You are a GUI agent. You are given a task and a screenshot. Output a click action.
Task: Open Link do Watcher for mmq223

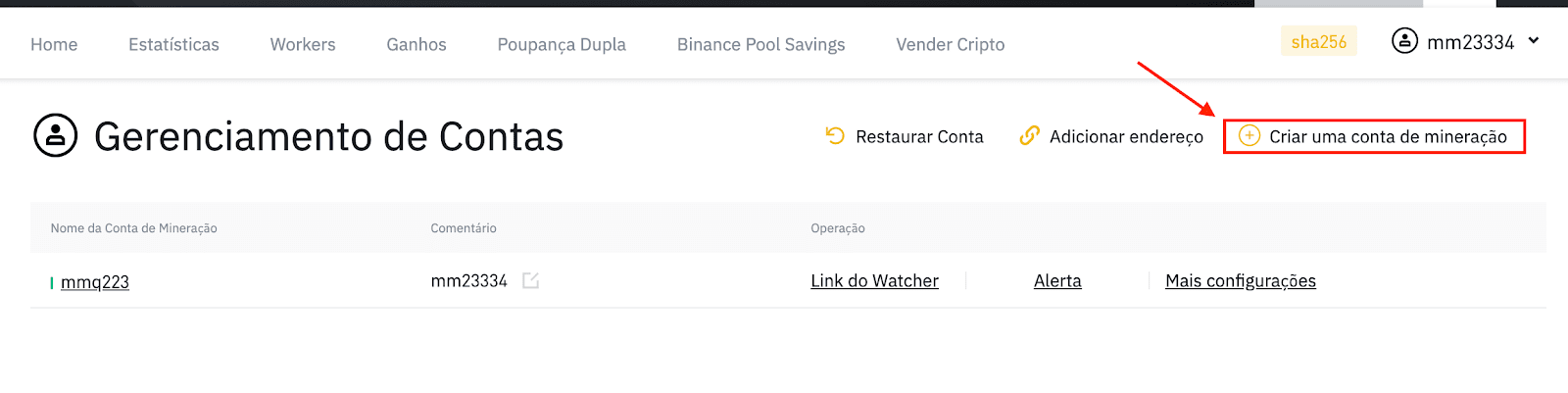(874, 281)
